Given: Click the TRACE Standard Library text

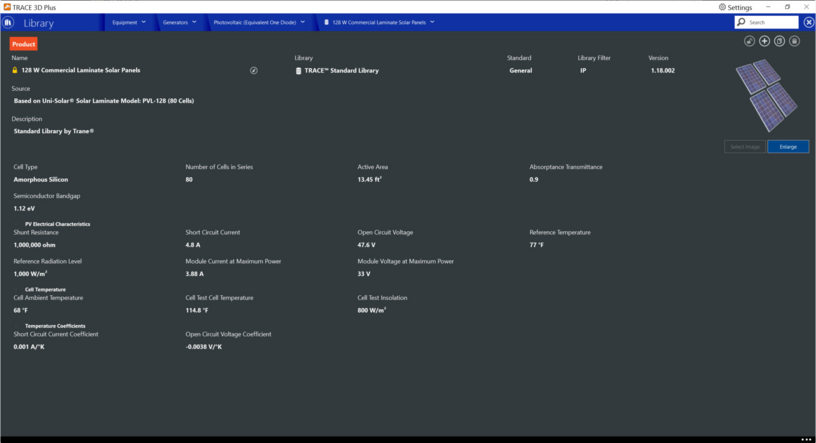Looking at the screenshot, I should coord(341,71).
